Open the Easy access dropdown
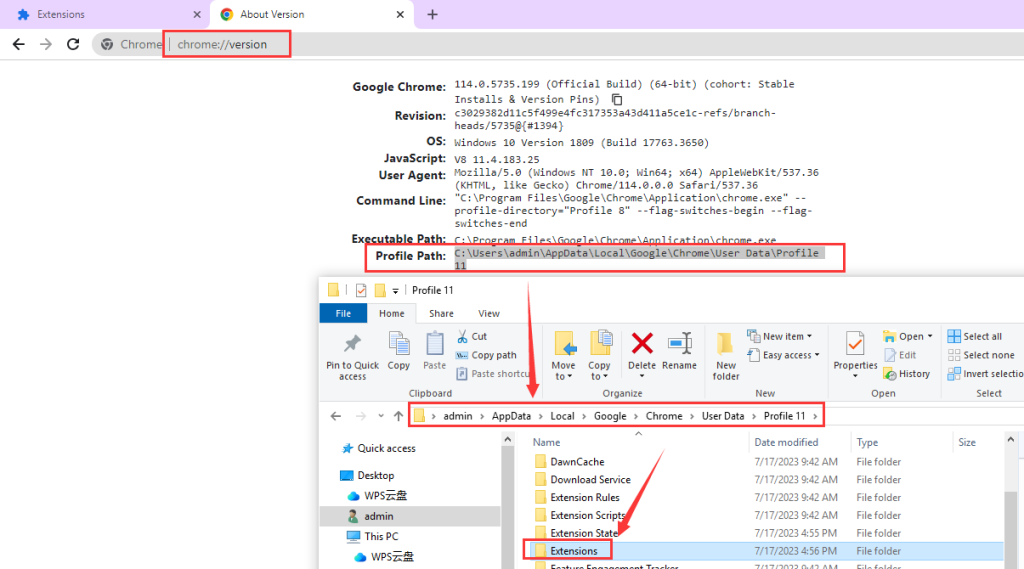 (x=783, y=355)
